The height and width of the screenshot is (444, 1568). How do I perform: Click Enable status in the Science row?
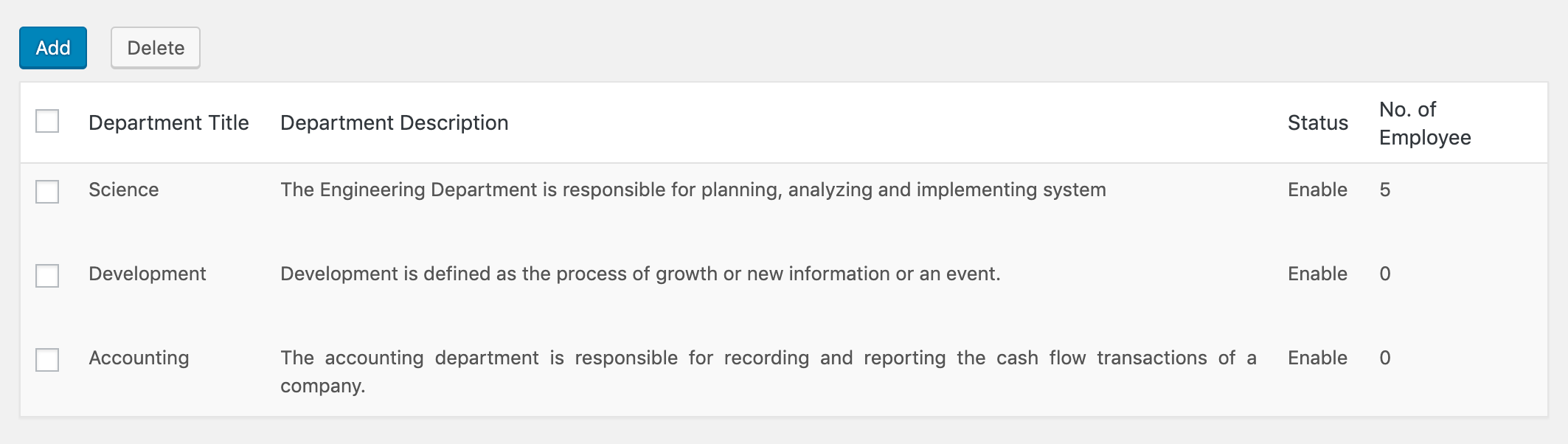1317,190
